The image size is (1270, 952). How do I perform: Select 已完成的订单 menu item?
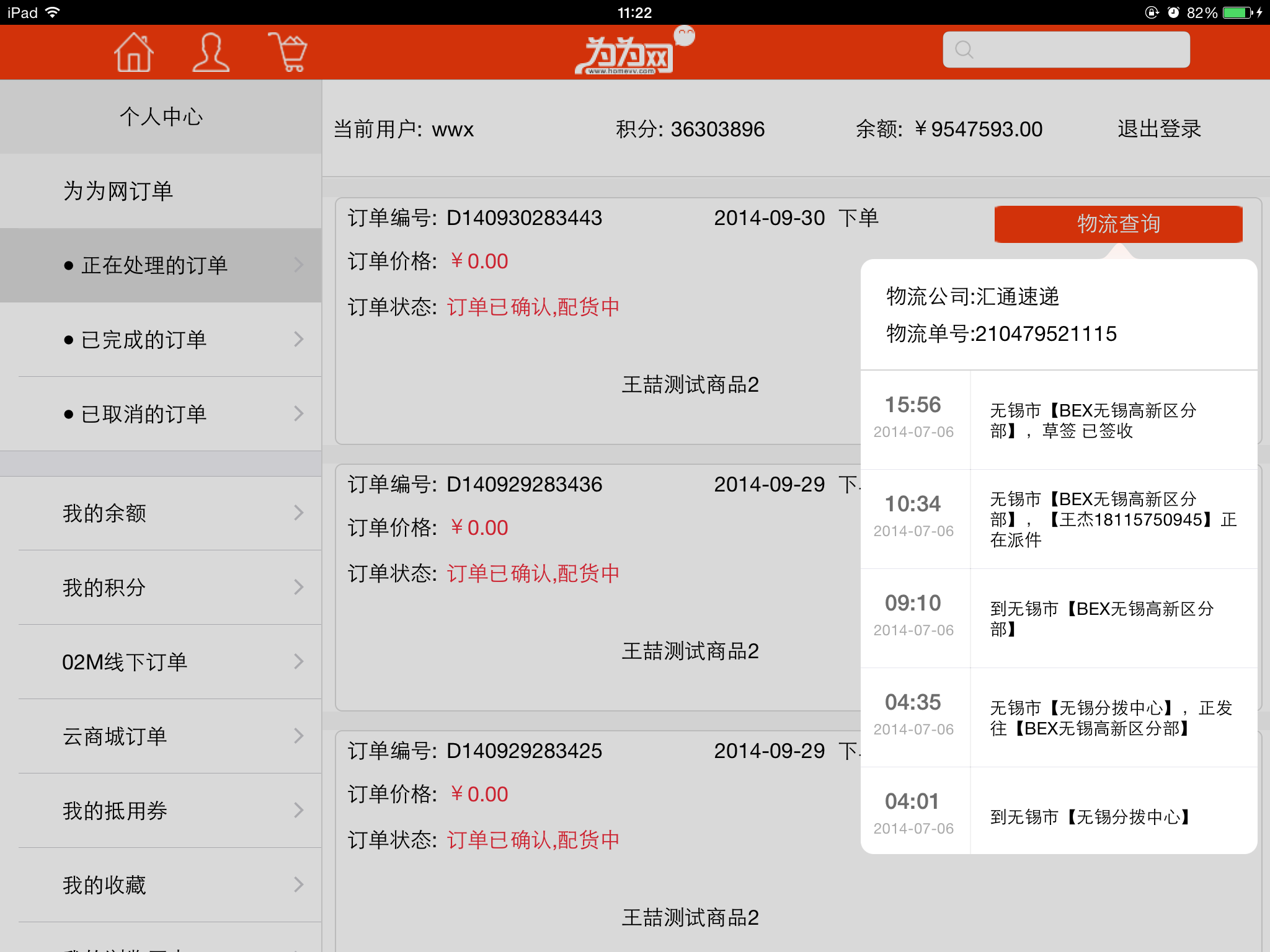(x=161, y=340)
